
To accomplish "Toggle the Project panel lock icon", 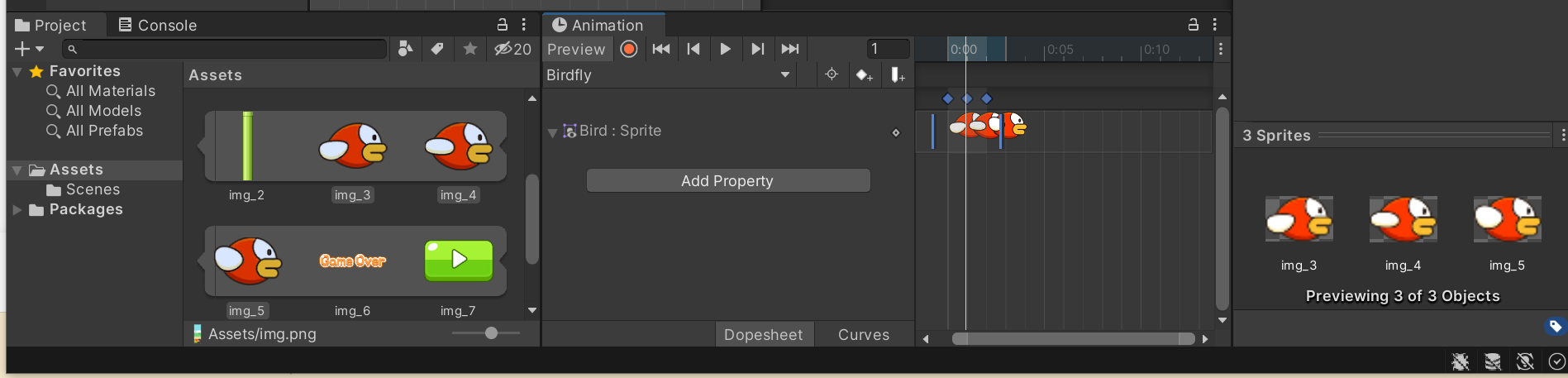I will pyautogui.click(x=502, y=25).
